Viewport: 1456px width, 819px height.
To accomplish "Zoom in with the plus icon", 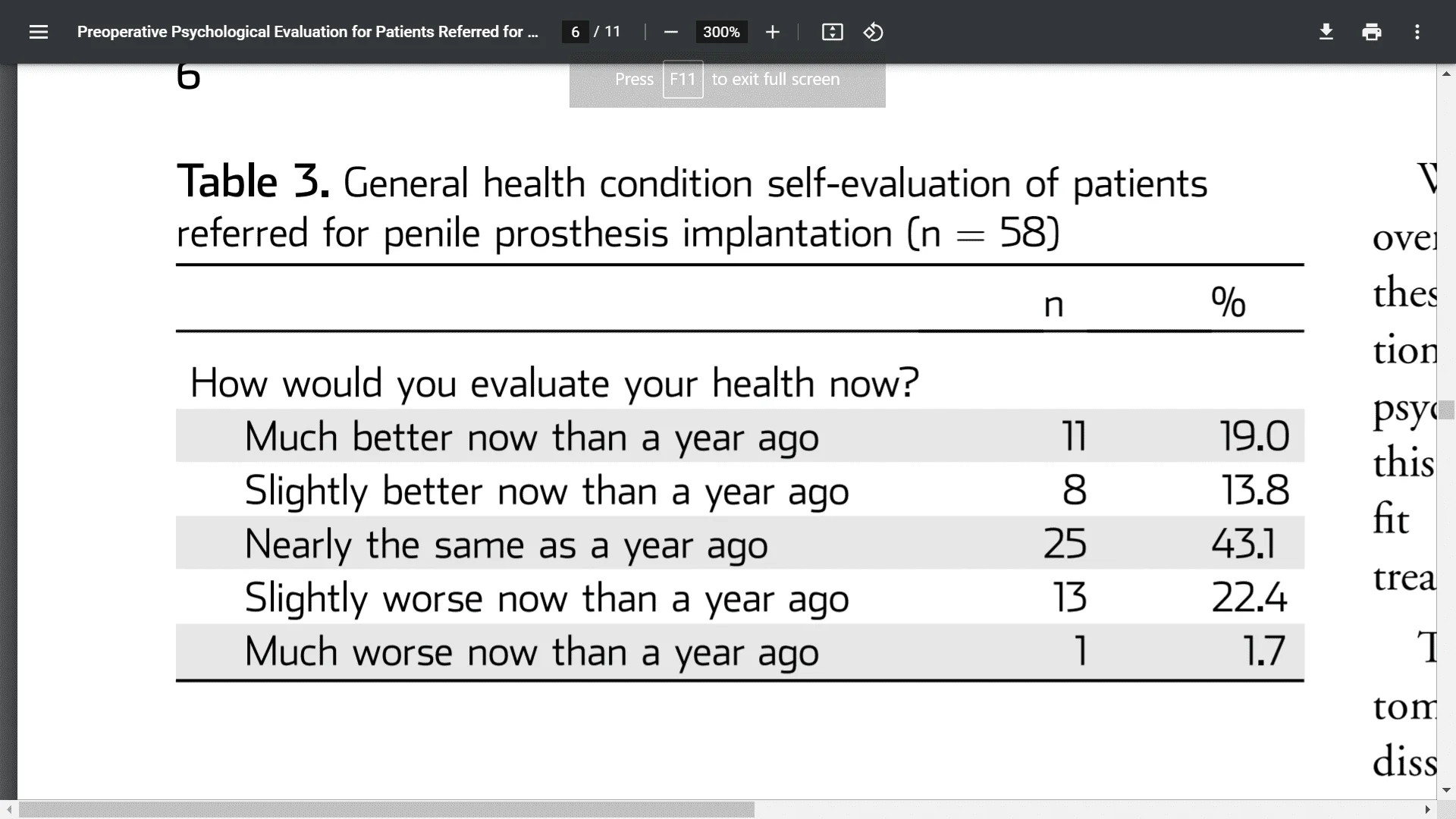I will click(772, 32).
